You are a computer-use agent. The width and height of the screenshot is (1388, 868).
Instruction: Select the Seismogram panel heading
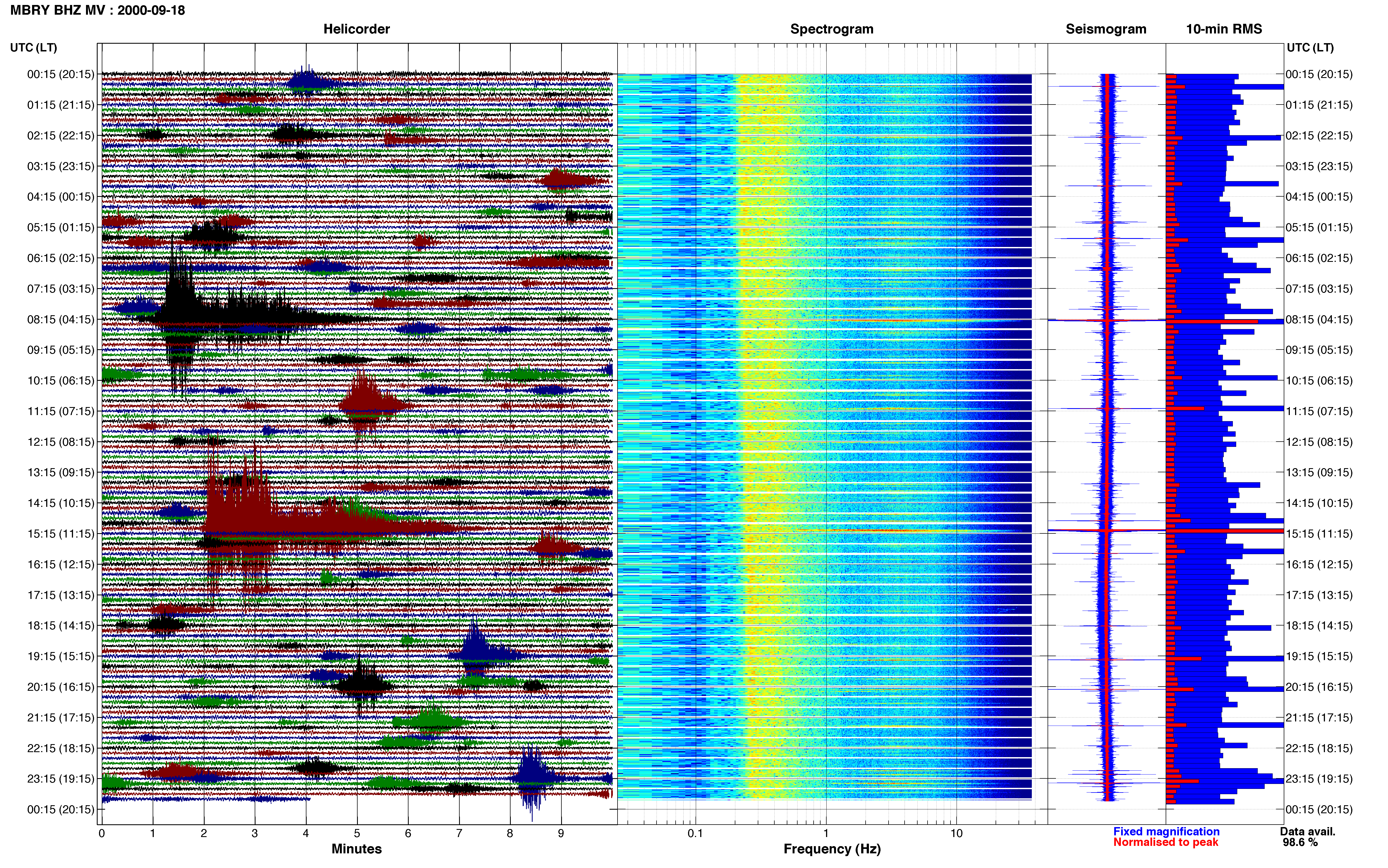(x=1106, y=29)
